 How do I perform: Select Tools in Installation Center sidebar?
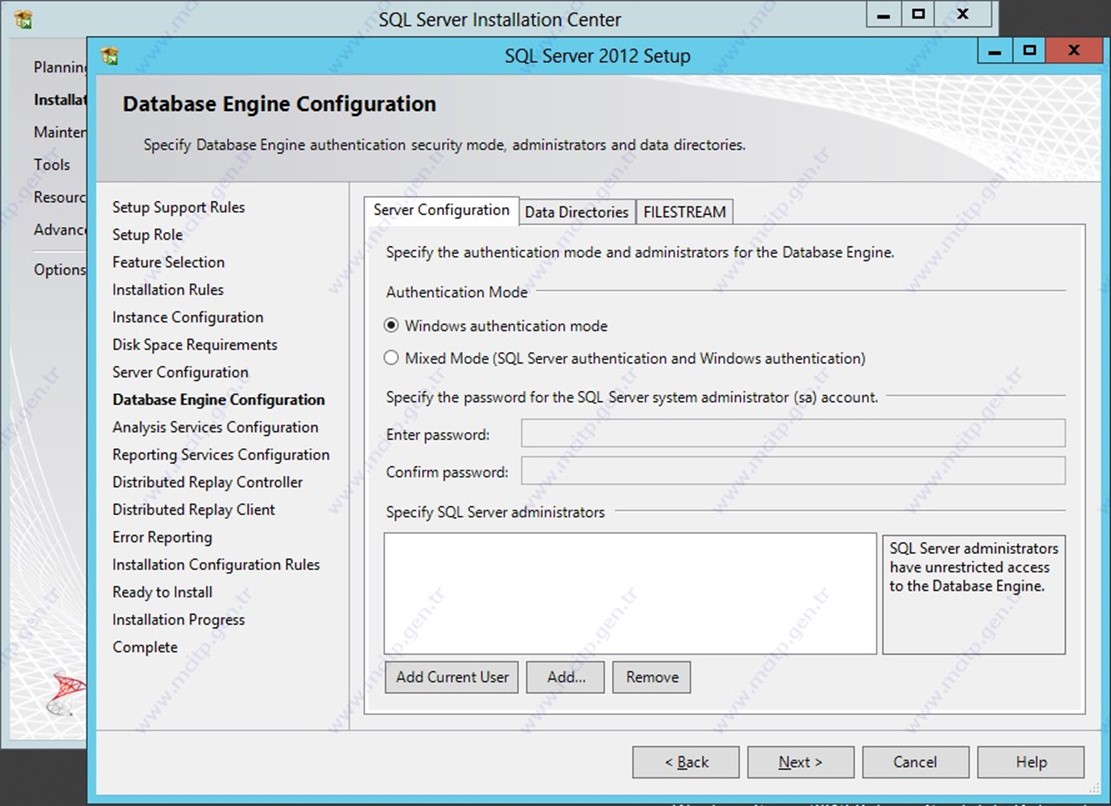click(x=52, y=165)
